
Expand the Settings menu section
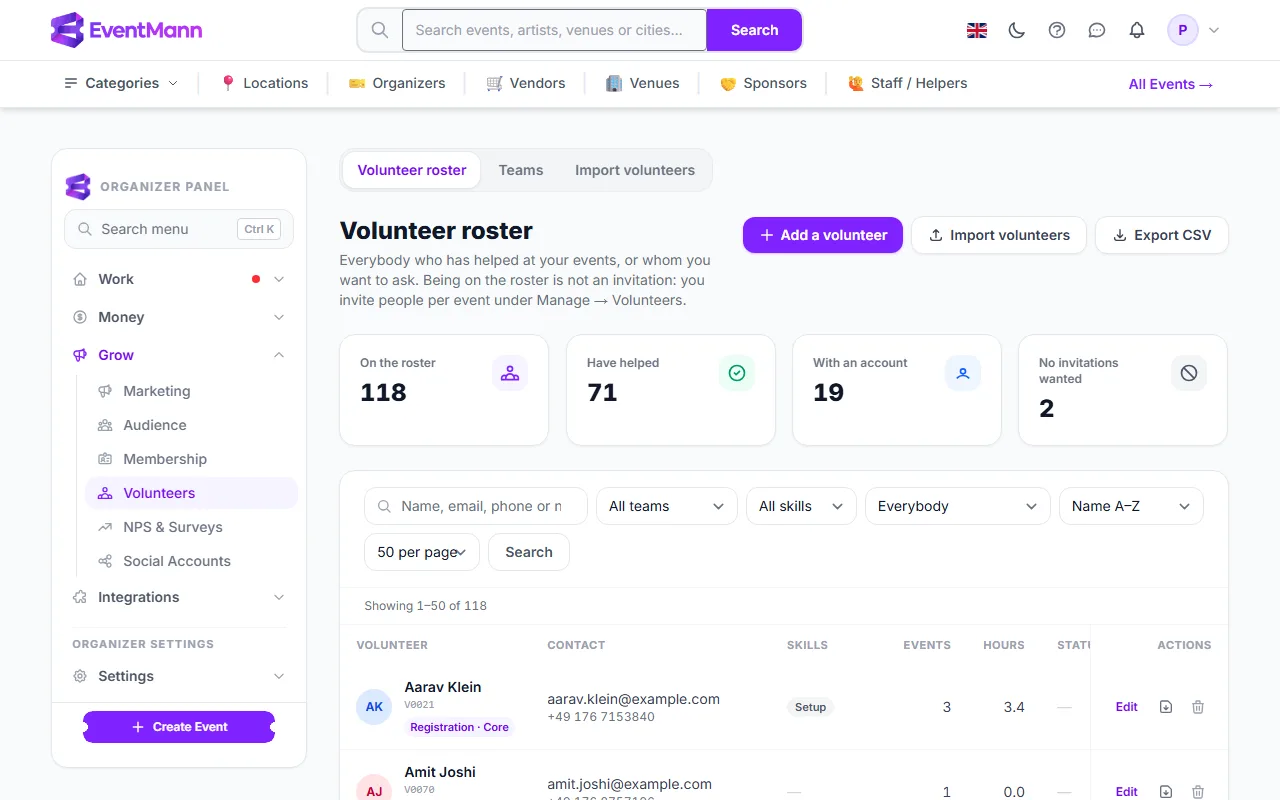pos(179,676)
